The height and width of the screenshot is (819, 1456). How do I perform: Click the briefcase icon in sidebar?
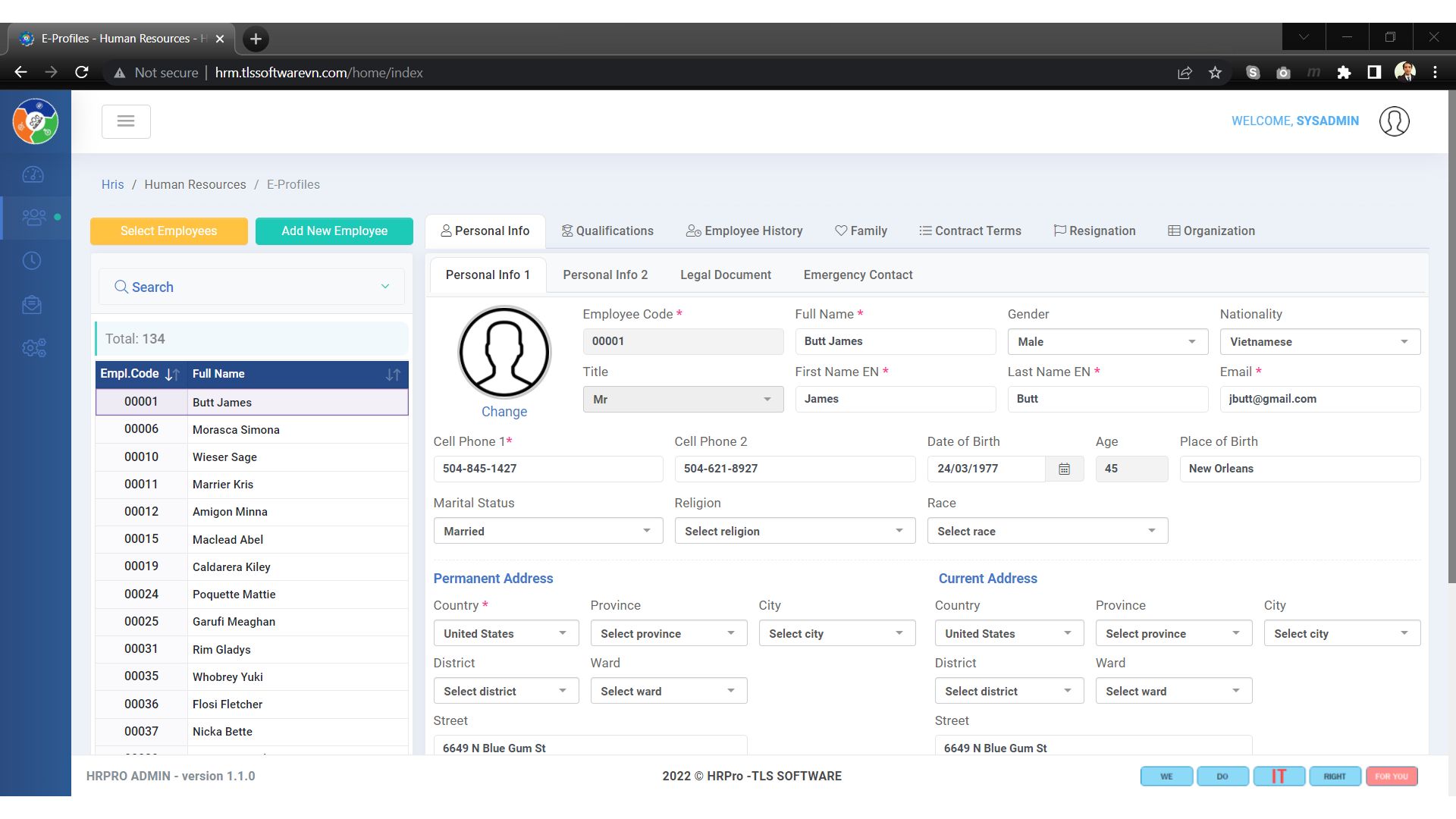click(32, 305)
